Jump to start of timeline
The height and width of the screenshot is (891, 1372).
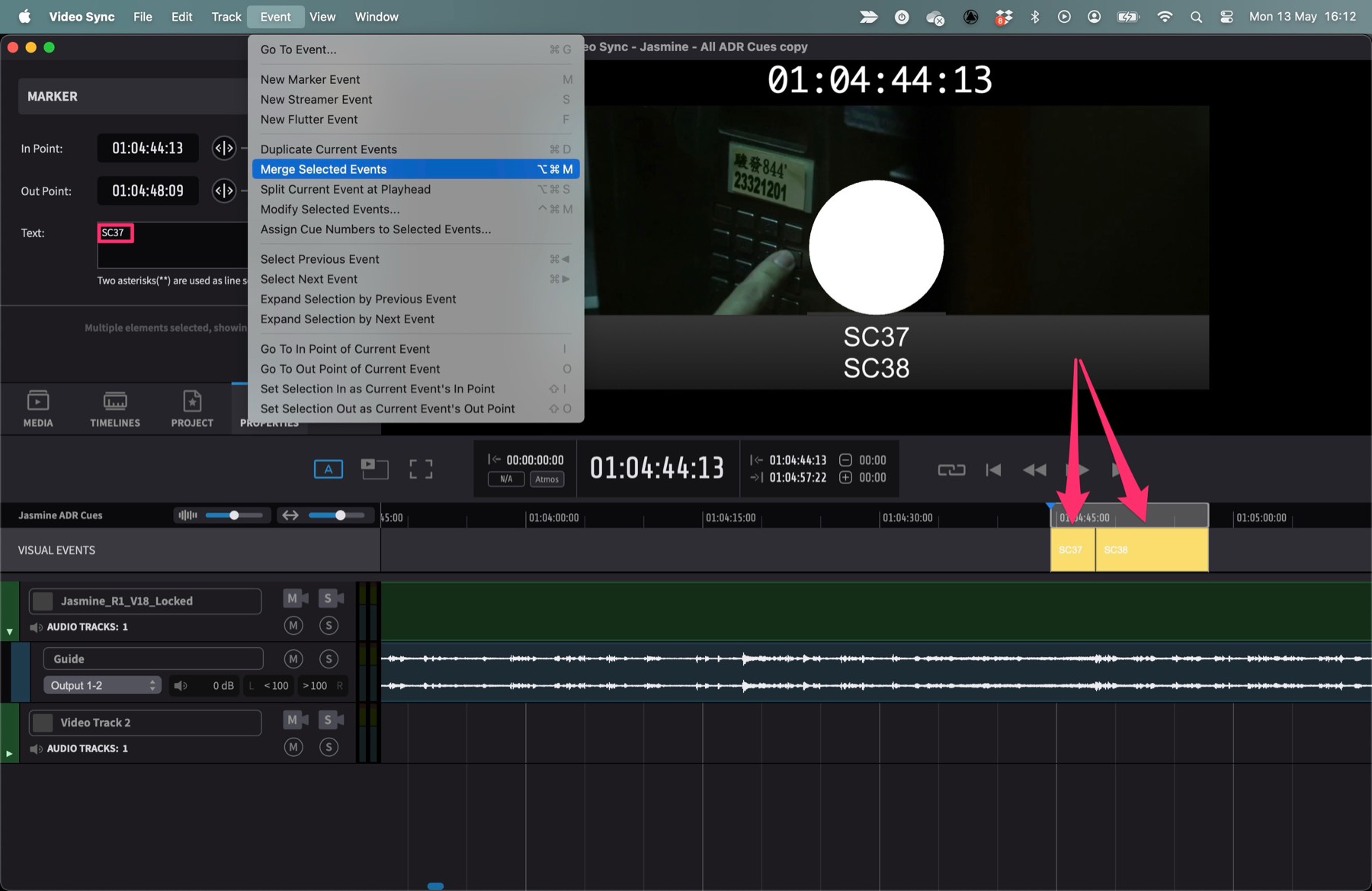tap(993, 470)
